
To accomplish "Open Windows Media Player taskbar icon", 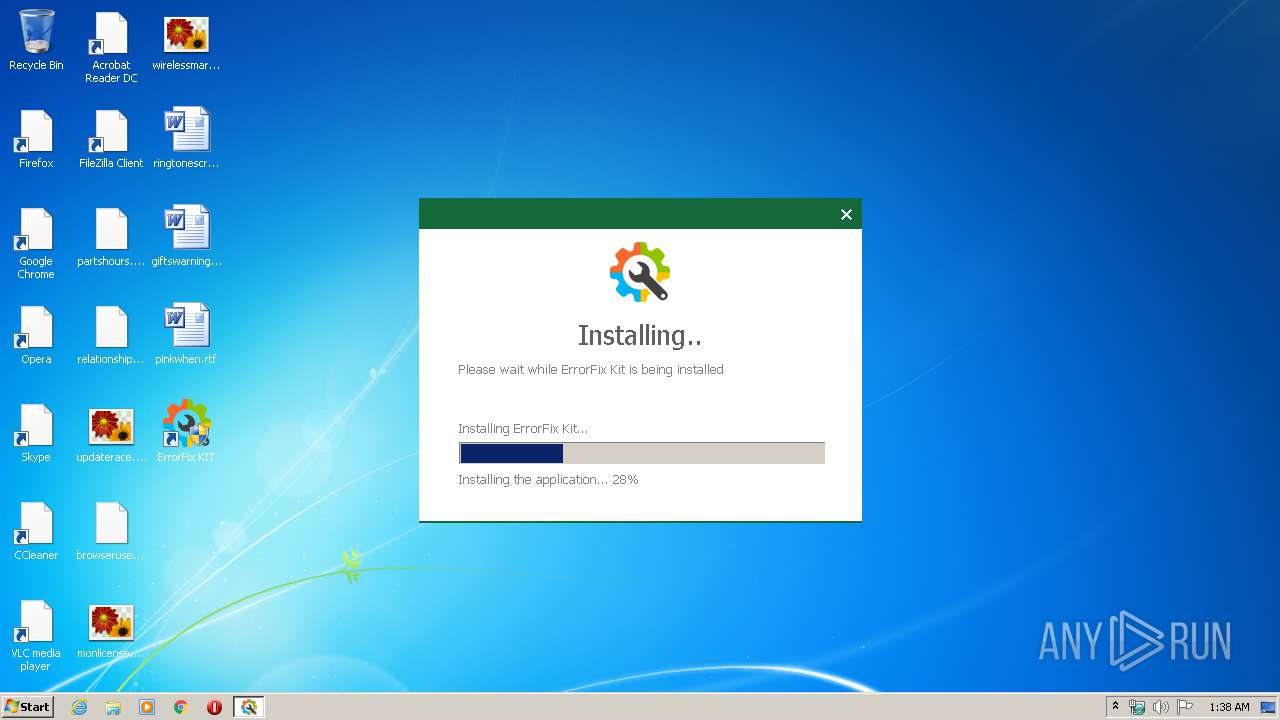I will click(147, 707).
